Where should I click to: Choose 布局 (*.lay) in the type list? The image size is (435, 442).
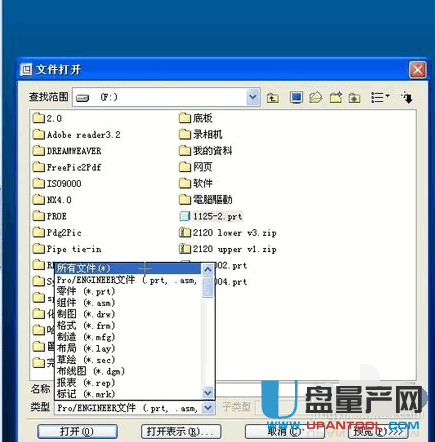128,348
